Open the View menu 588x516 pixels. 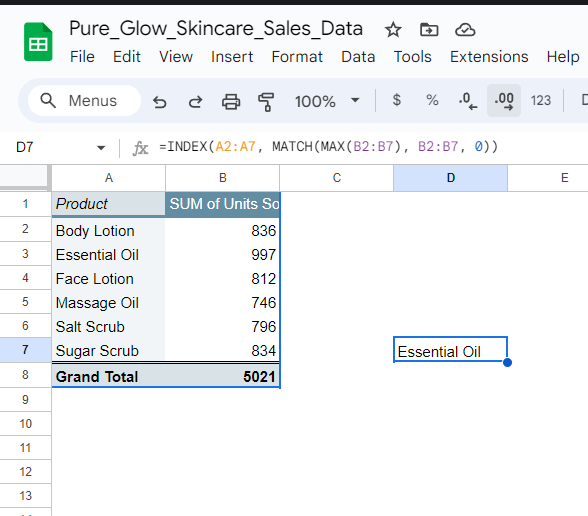coord(176,57)
